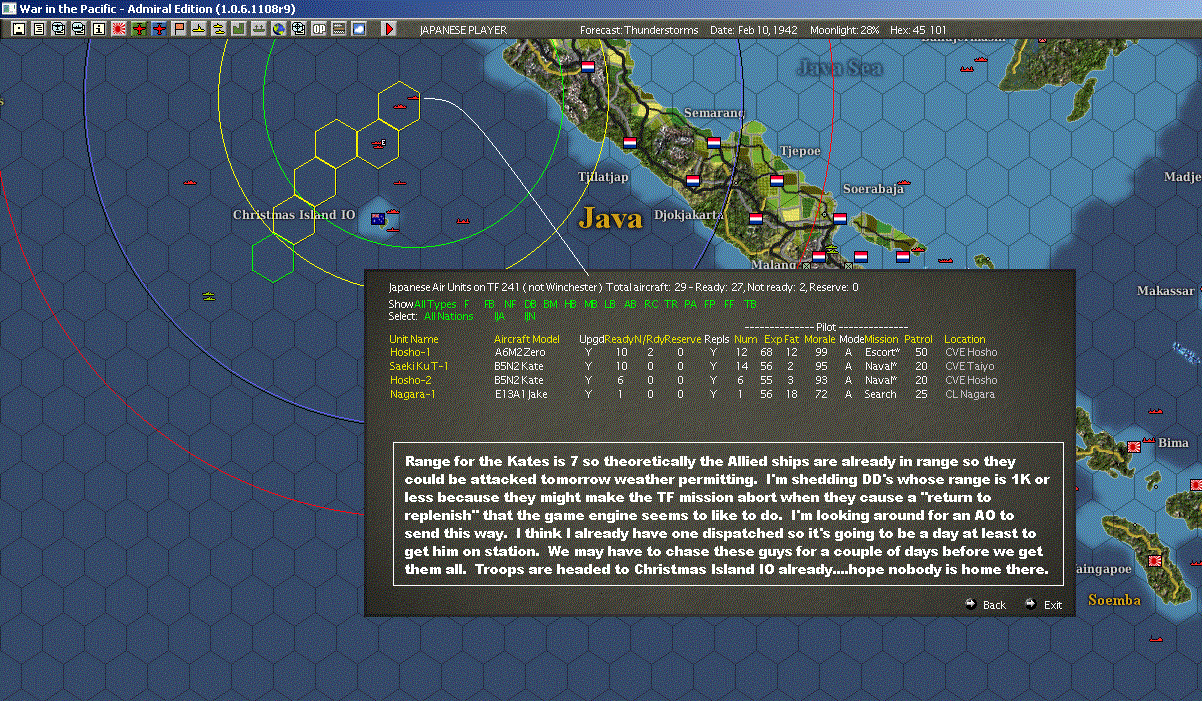The width and height of the screenshot is (1202, 701).
Task: Select Christmas Island IO base flag icon
Action: coord(378,219)
